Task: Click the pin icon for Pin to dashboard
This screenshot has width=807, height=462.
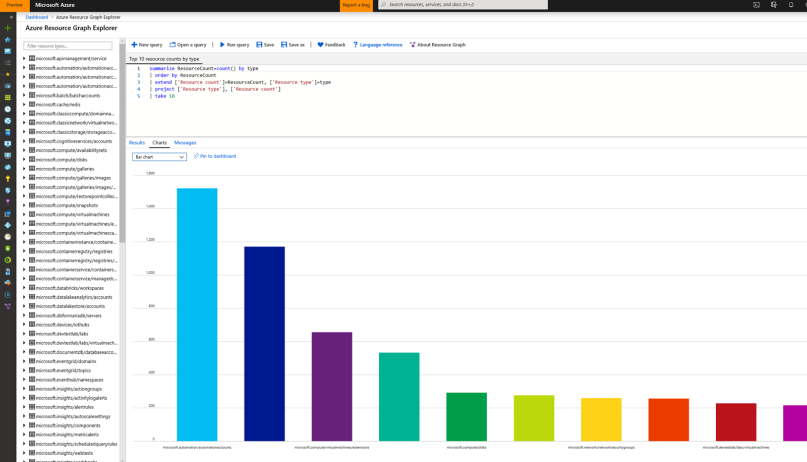Action: [x=196, y=156]
